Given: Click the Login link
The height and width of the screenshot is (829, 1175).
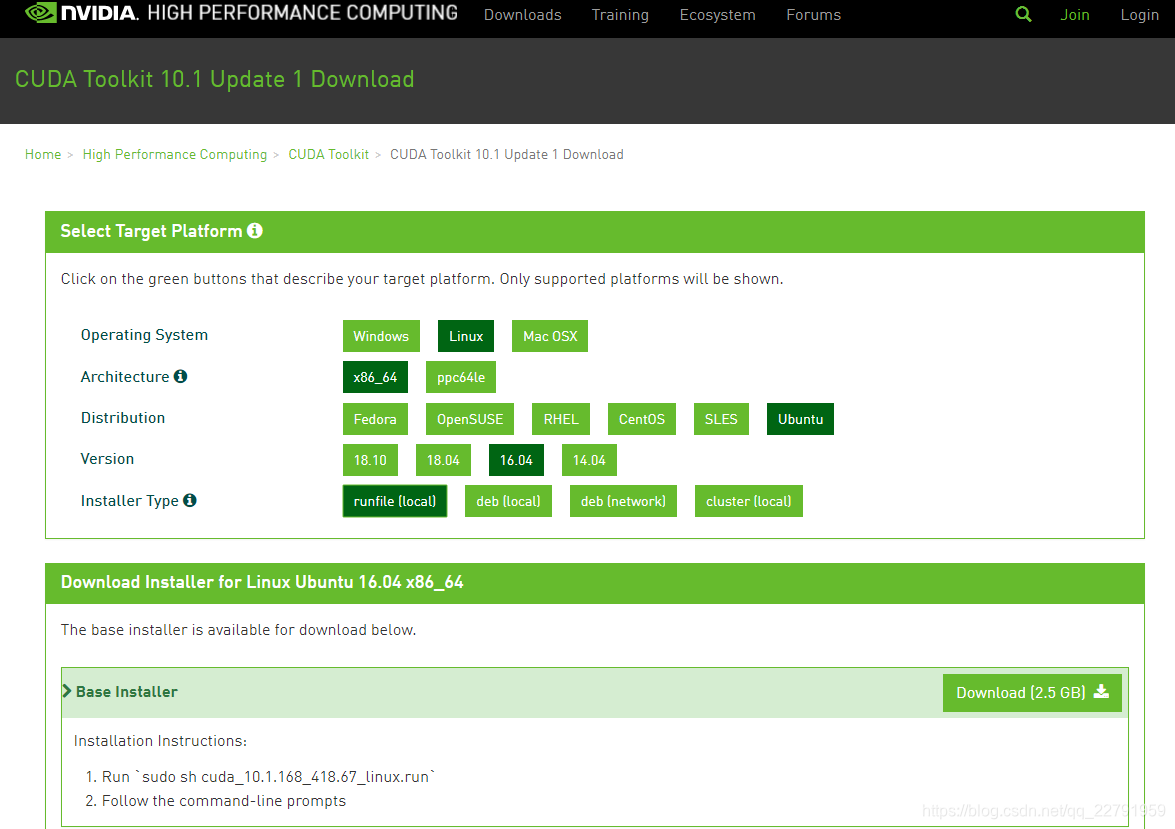Looking at the screenshot, I should coord(1139,15).
